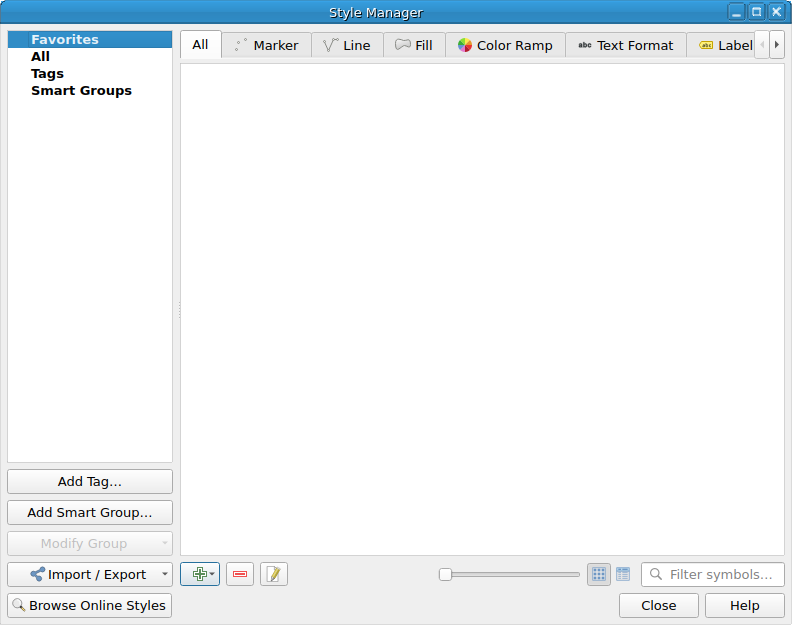Switch to list view
The image size is (792, 625).
pyautogui.click(x=623, y=574)
